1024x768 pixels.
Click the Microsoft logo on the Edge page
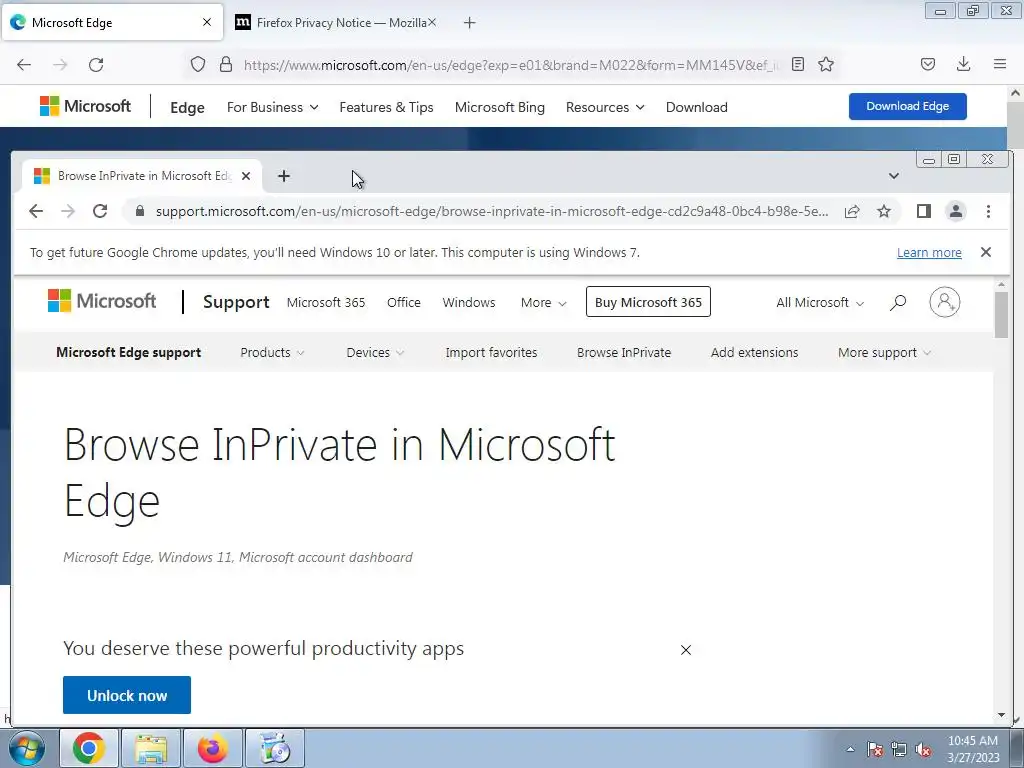(86, 106)
